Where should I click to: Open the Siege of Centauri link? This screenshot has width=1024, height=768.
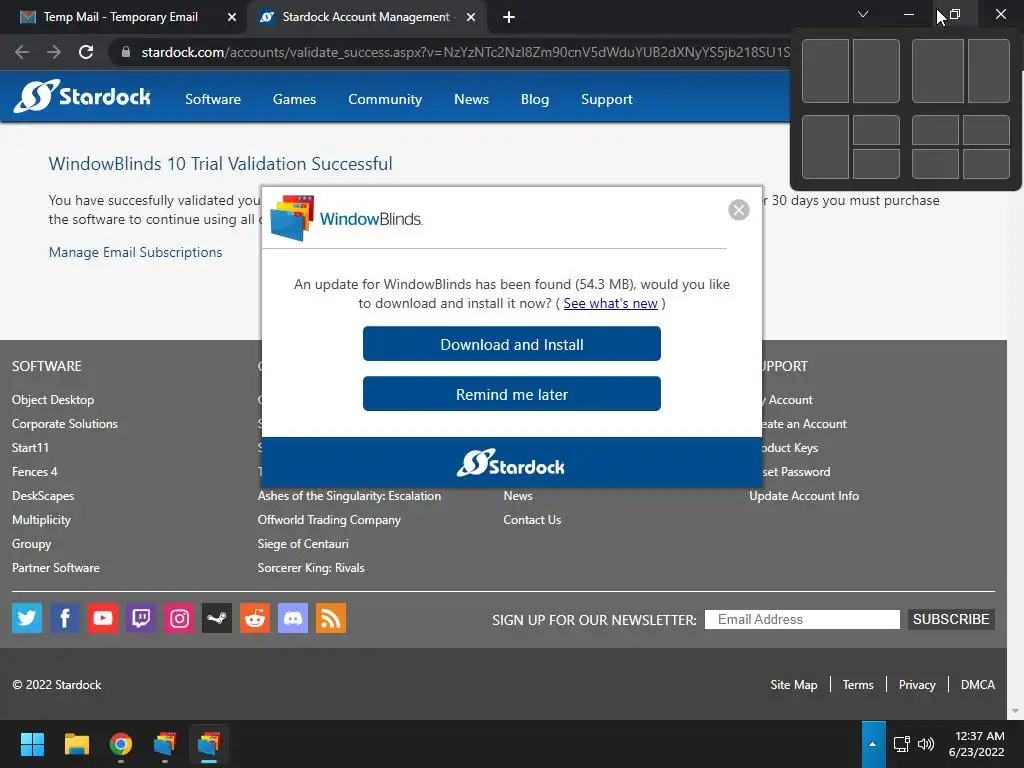pos(303,544)
